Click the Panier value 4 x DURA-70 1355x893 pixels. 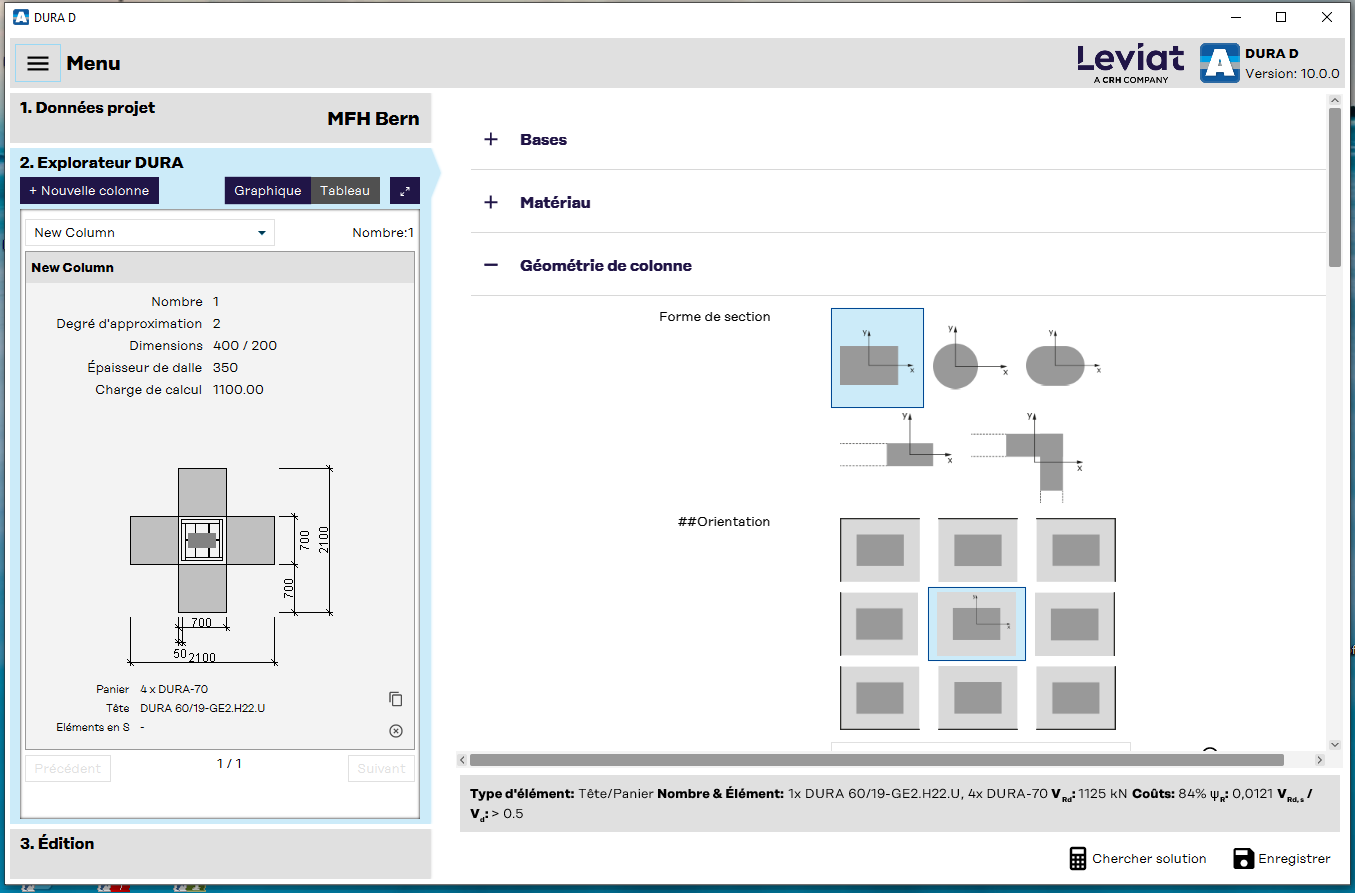(174, 689)
